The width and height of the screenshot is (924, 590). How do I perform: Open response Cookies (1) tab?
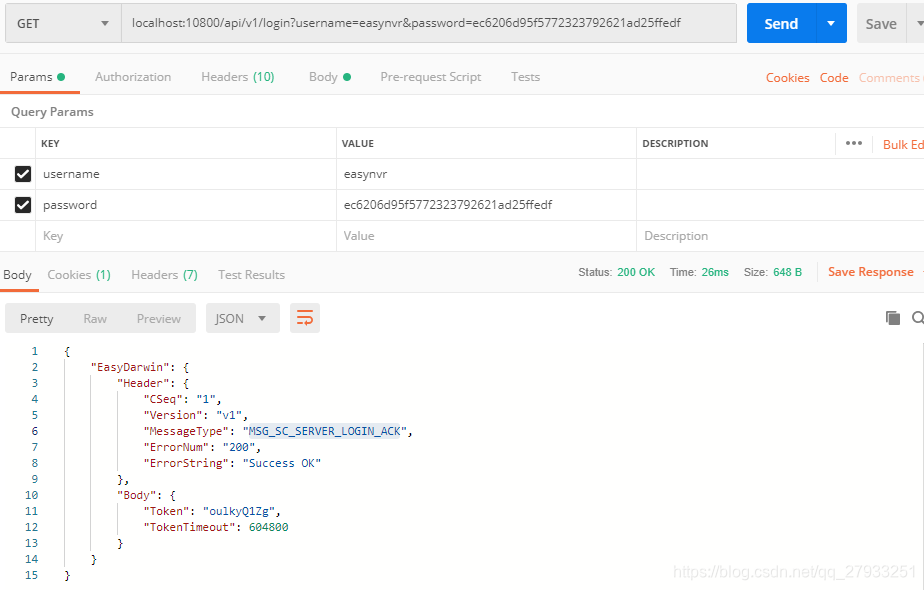79,275
